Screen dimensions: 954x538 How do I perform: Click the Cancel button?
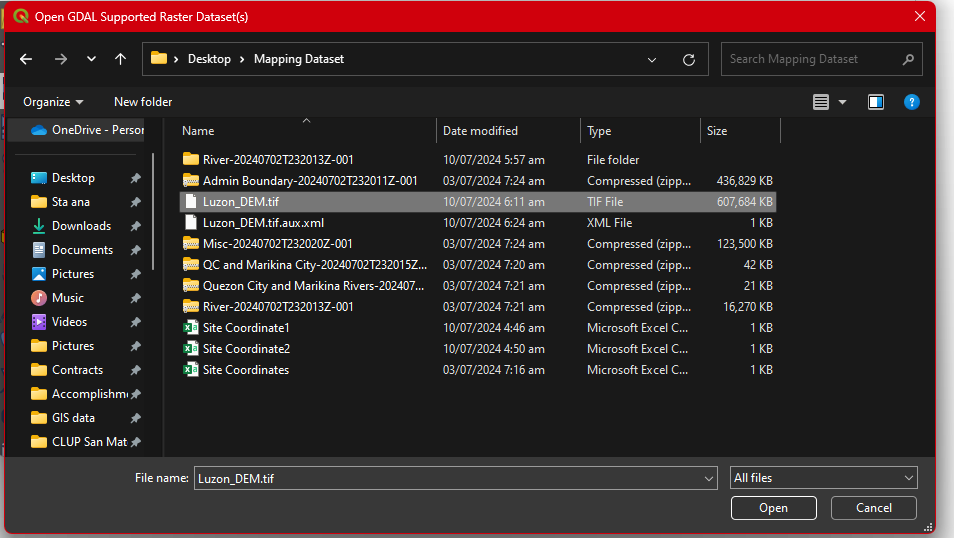click(x=873, y=508)
